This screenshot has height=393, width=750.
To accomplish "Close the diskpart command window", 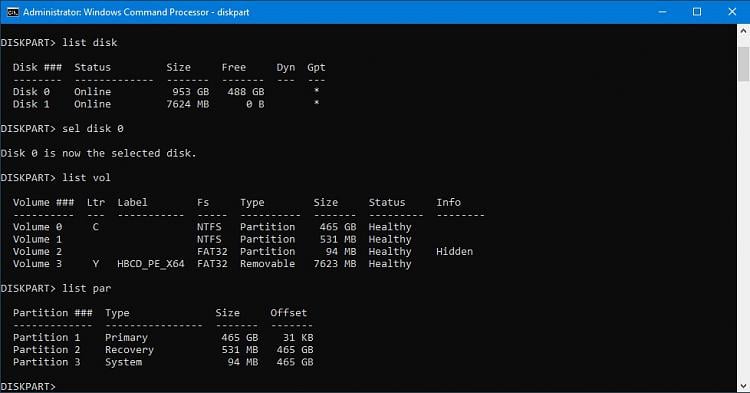I will [x=732, y=12].
